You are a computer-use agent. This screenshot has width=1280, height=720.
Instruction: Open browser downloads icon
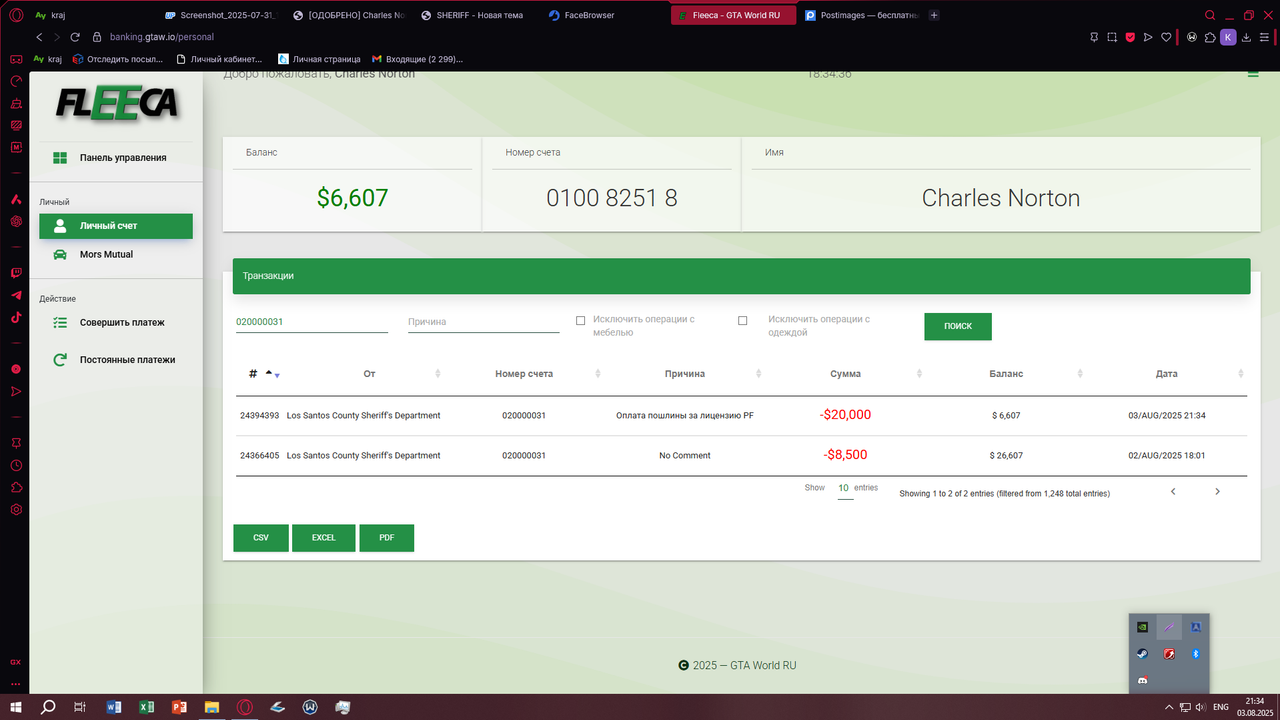(x=1248, y=37)
